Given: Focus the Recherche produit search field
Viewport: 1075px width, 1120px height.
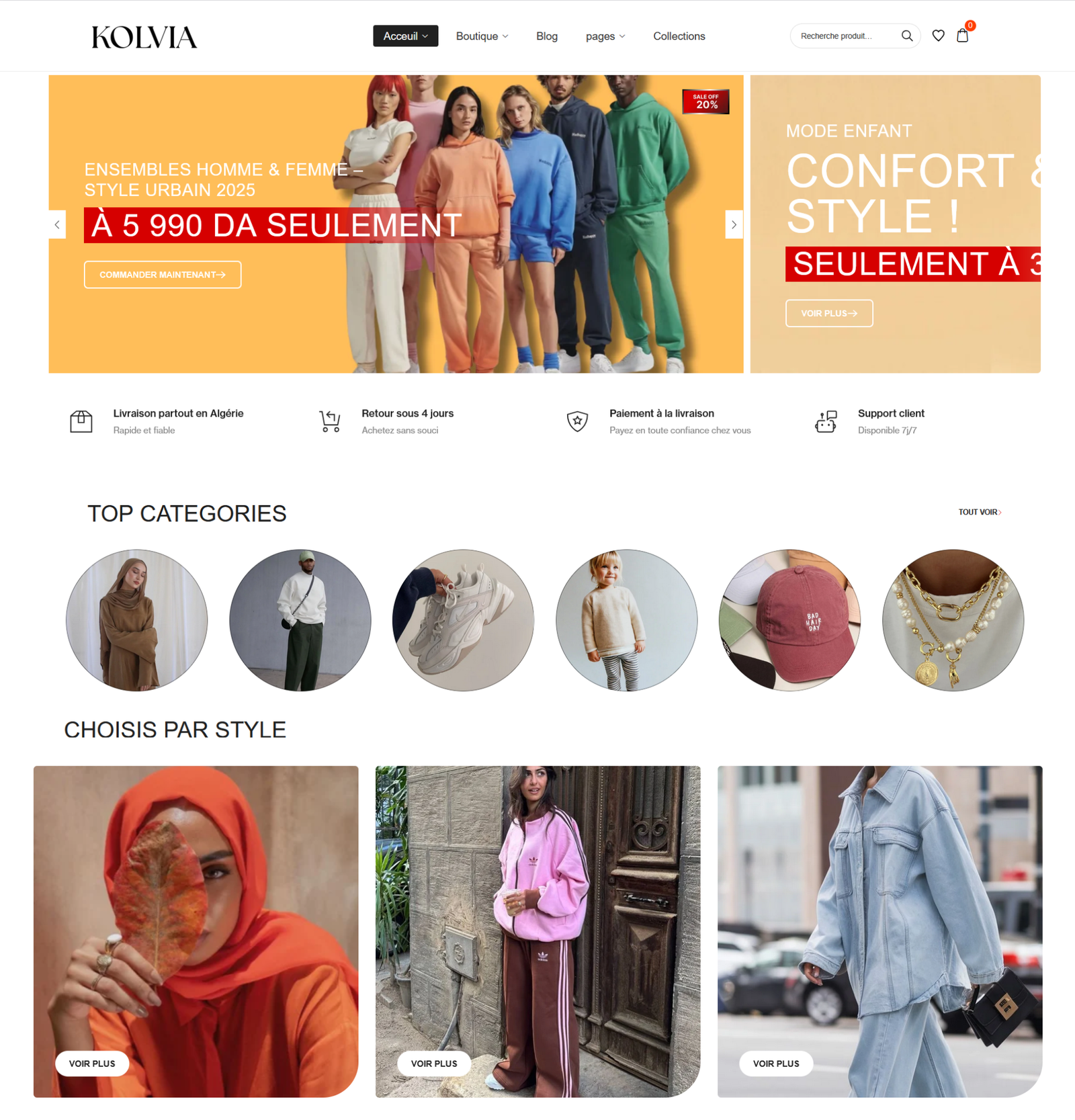Looking at the screenshot, I should (845, 36).
